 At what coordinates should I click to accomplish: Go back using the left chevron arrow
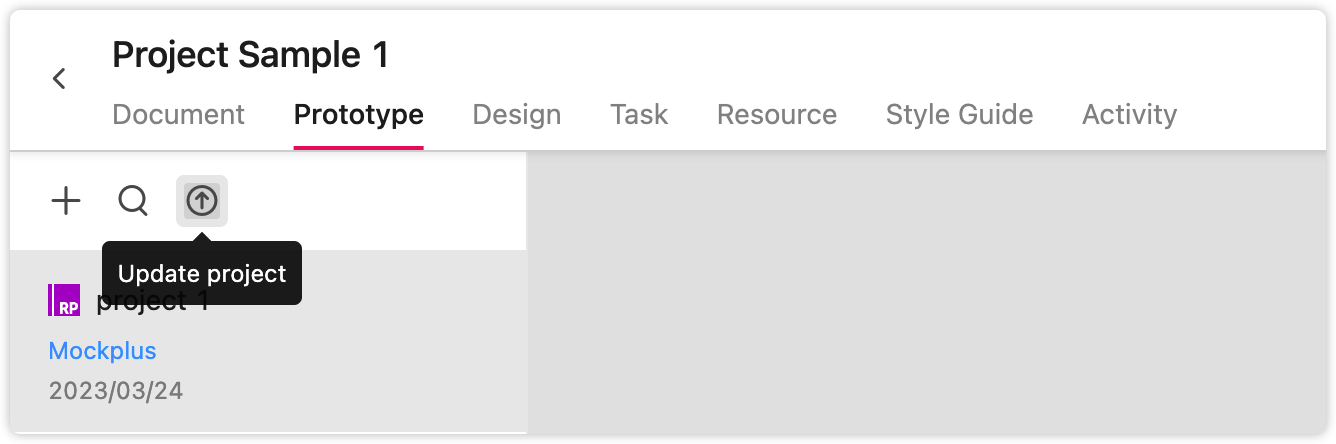coord(59,78)
